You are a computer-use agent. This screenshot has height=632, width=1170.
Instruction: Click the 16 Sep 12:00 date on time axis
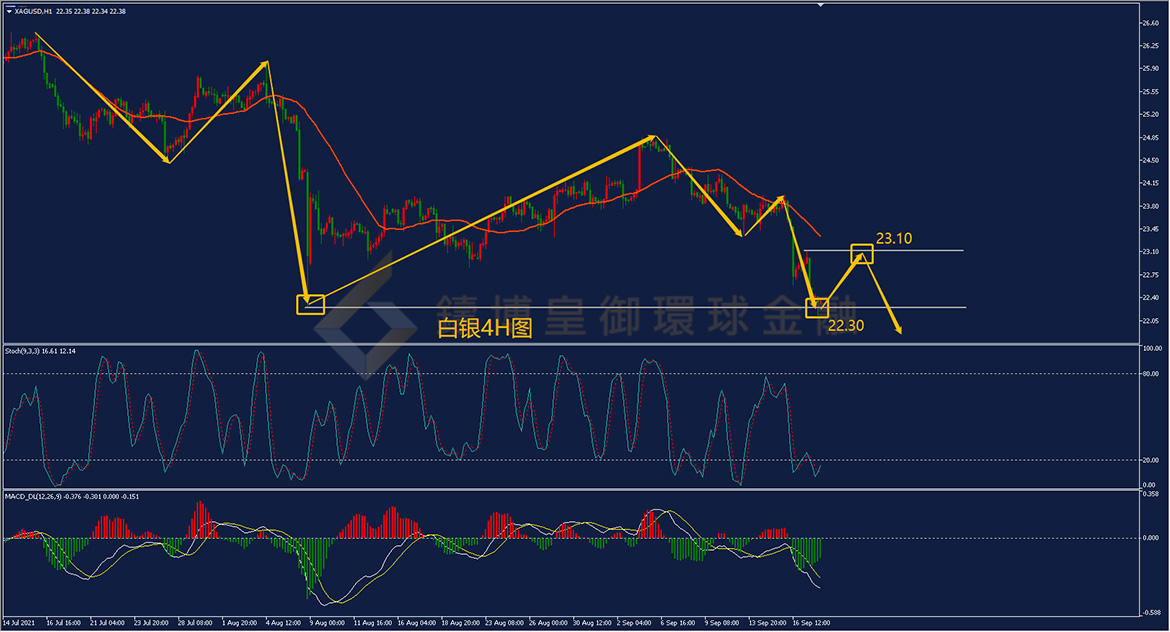tap(811, 622)
